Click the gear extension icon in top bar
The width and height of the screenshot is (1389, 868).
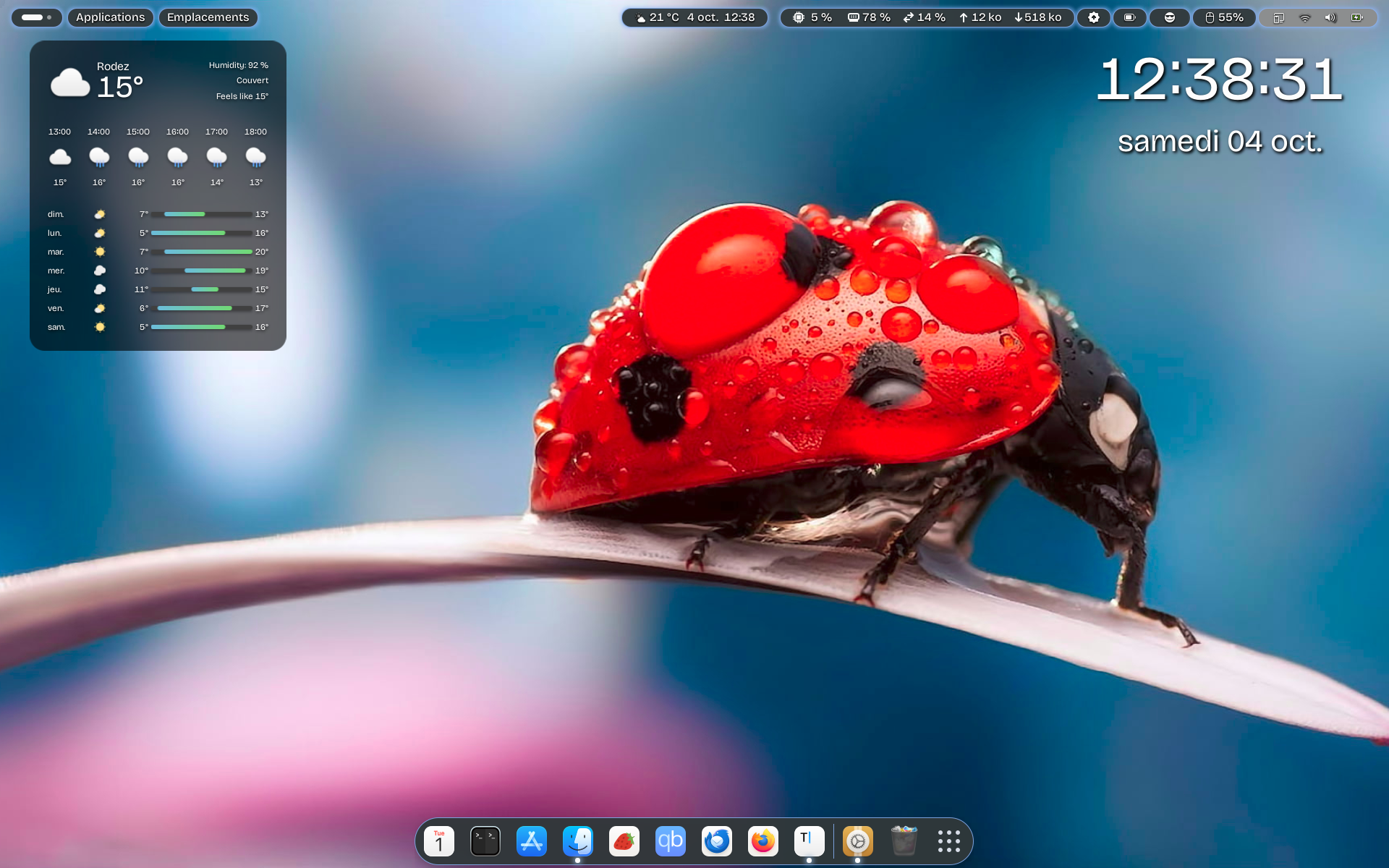coord(1094,17)
